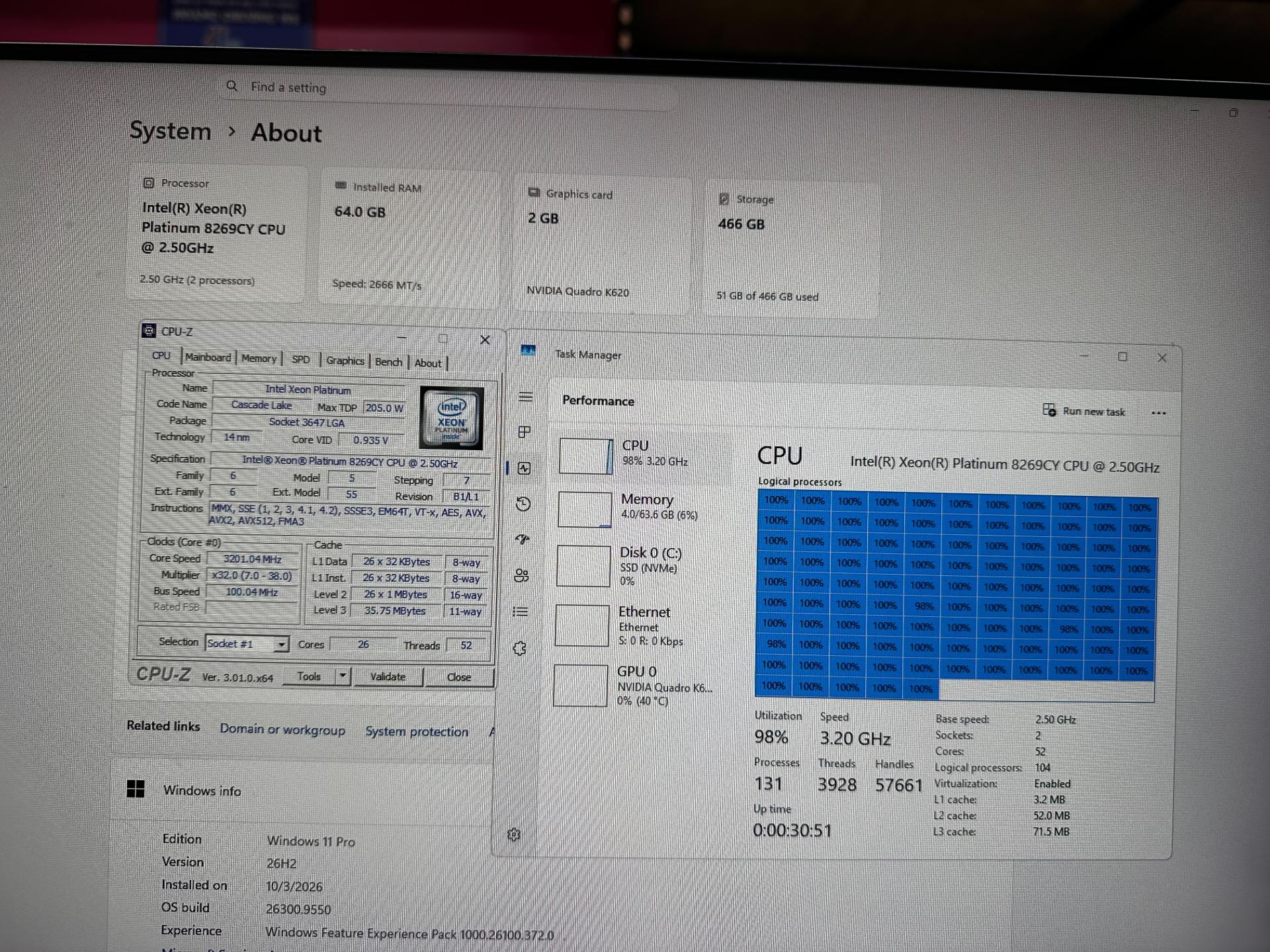Open Task Manager hamburger navigation menu
This screenshot has height=952, width=1270.
[x=526, y=397]
